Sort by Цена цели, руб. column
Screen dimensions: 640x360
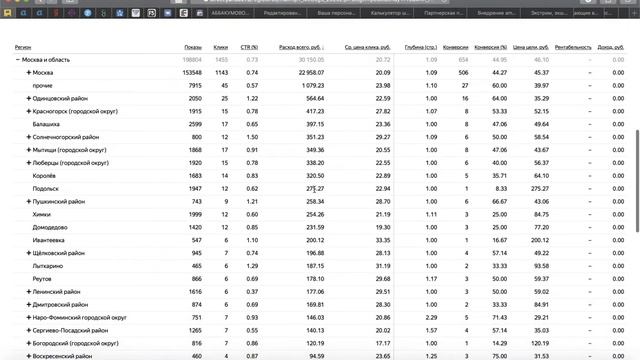click(x=531, y=47)
